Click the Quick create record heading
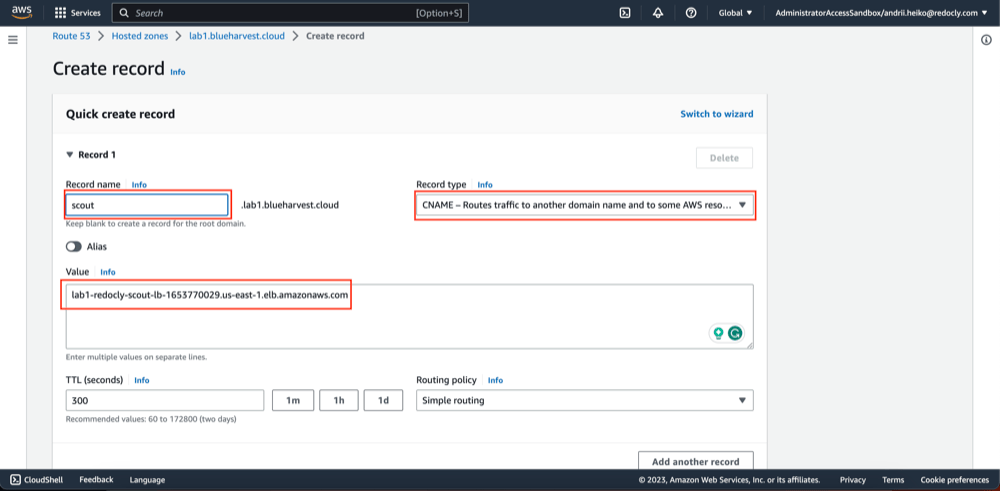Image resolution: width=1000 pixels, height=491 pixels. [x=121, y=114]
